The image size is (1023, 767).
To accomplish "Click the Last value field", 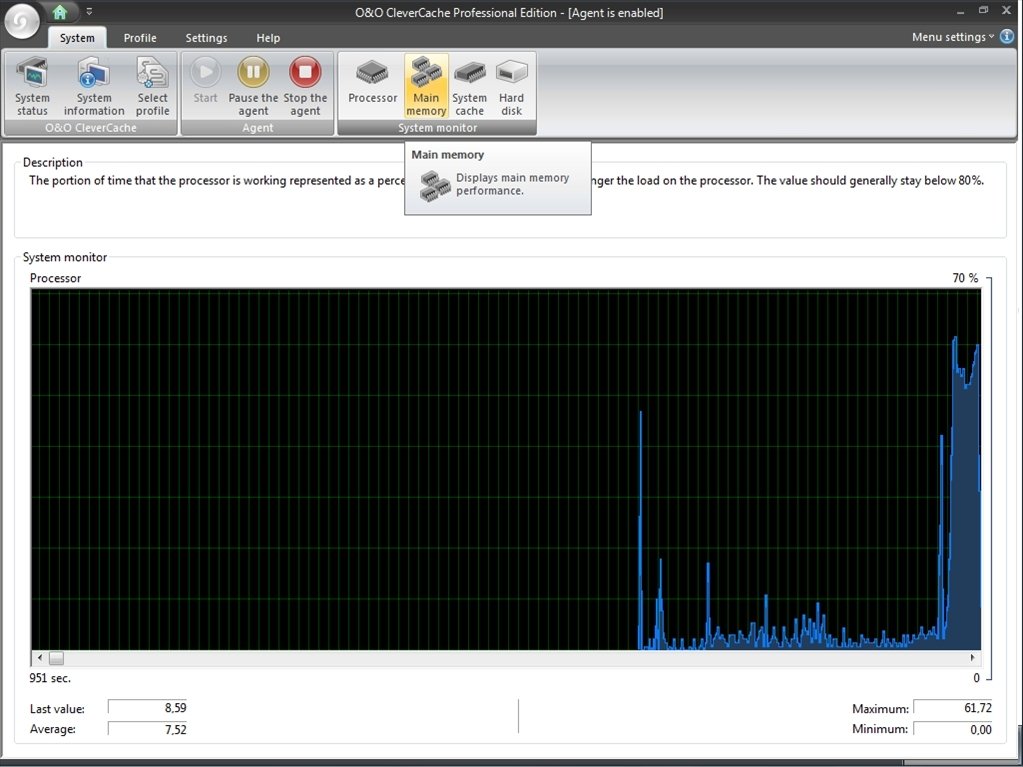I will tap(148, 708).
